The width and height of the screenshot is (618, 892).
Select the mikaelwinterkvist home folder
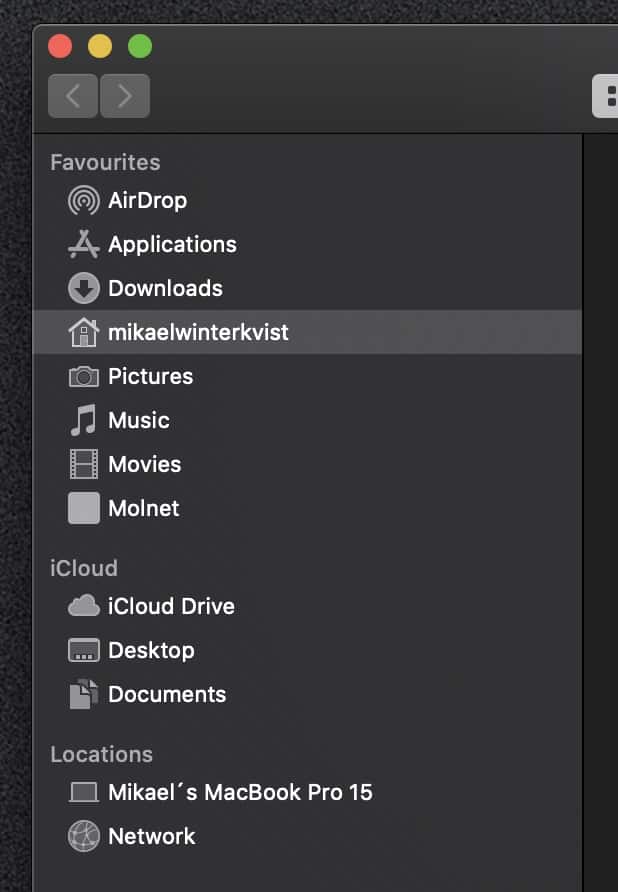click(x=307, y=332)
